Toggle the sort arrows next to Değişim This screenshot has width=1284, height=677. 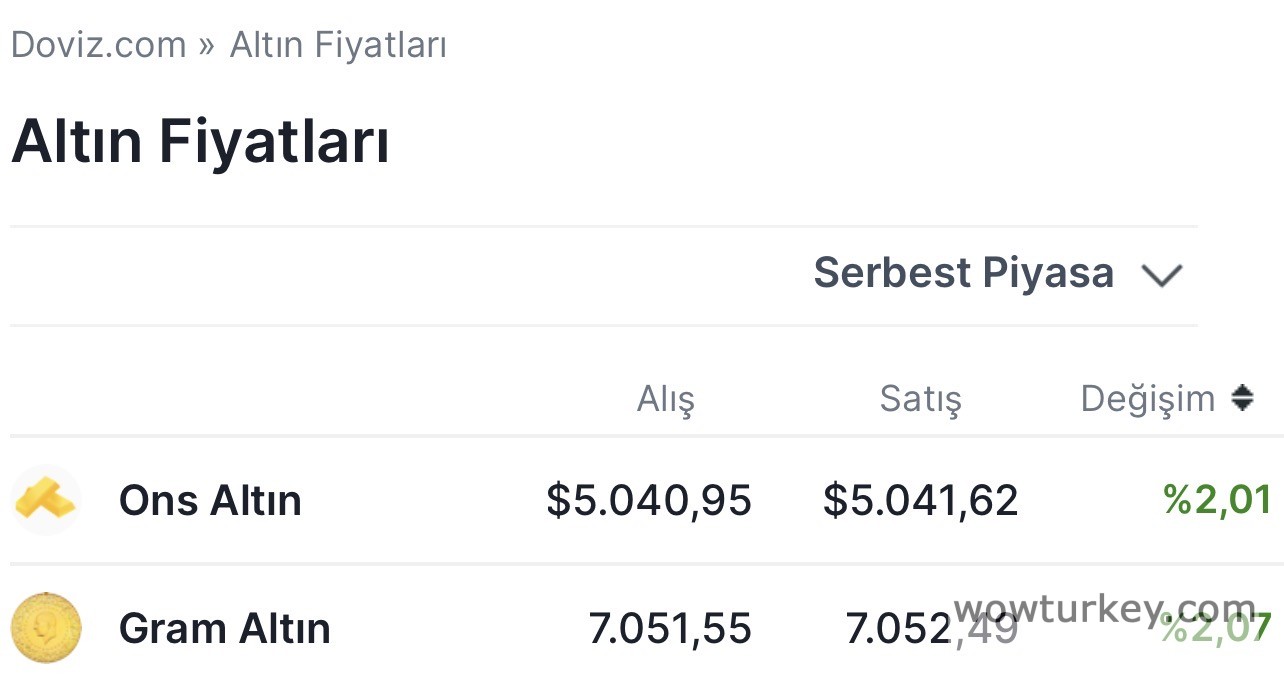coord(1242,399)
